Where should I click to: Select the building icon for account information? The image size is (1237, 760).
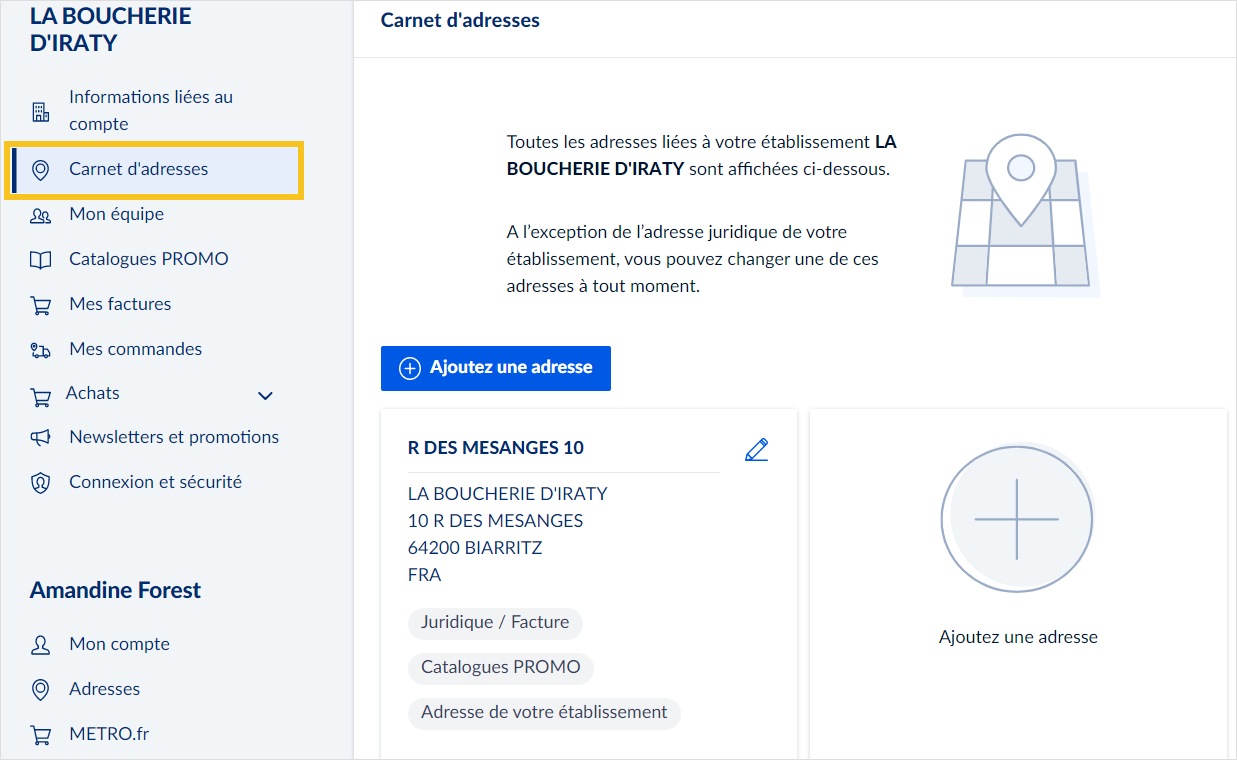(x=41, y=110)
